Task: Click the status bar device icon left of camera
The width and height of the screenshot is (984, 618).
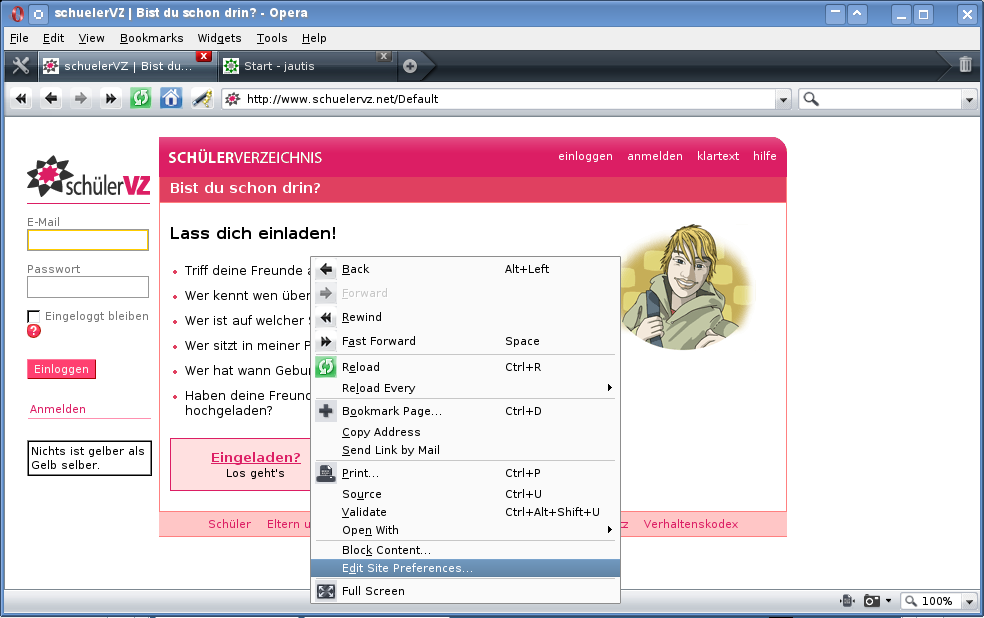Action: point(847,601)
